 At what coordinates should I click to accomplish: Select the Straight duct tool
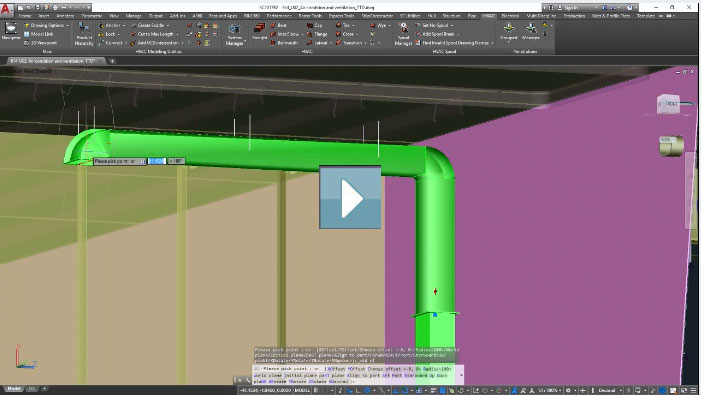tap(259, 32)
